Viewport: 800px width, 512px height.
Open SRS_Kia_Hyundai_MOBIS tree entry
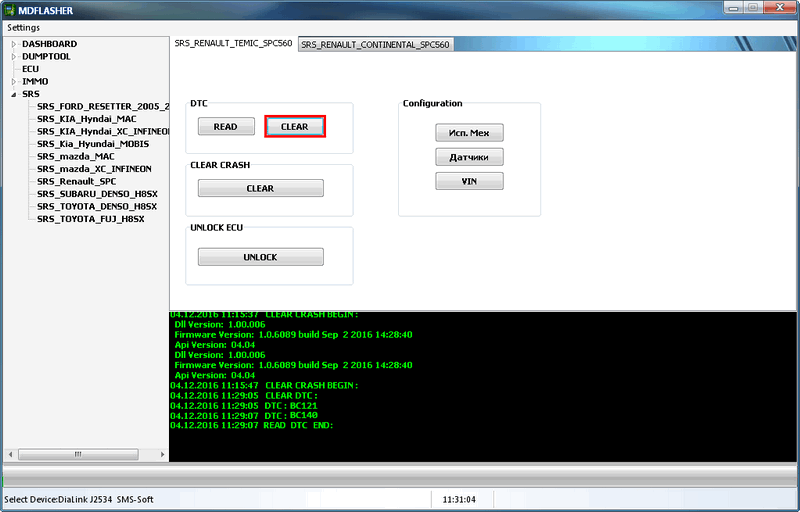click(93, 144)
